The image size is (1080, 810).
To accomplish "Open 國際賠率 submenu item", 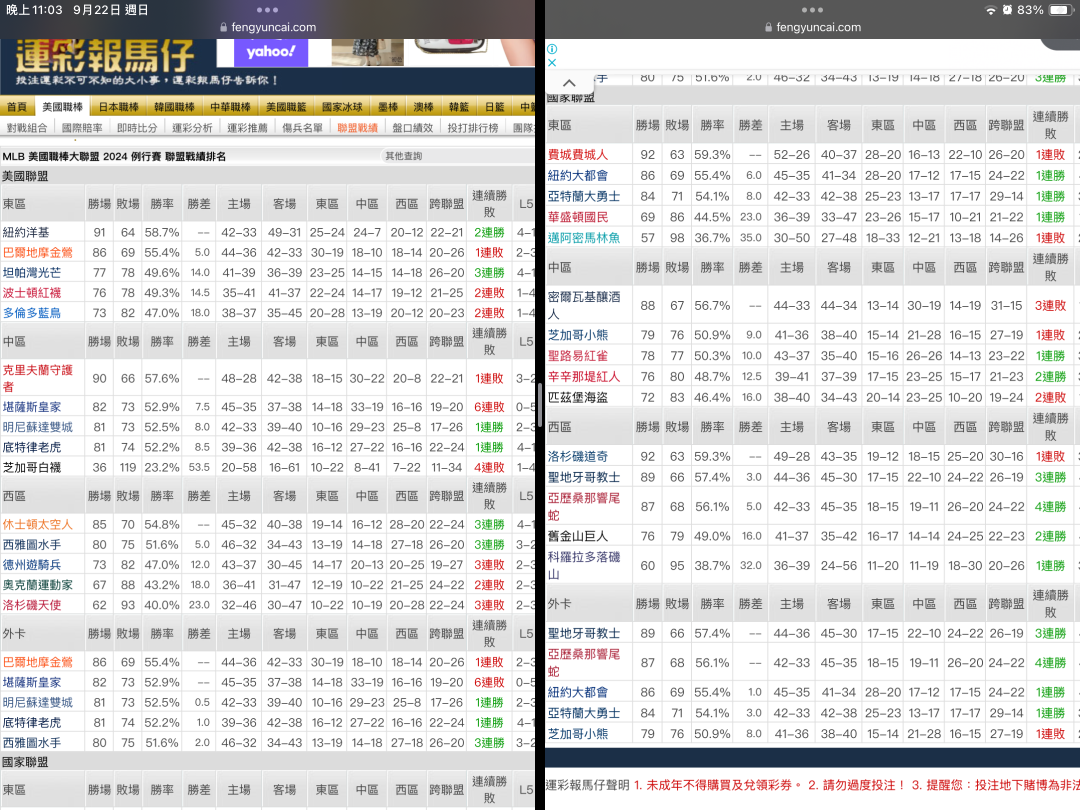I will coord(82,127).
